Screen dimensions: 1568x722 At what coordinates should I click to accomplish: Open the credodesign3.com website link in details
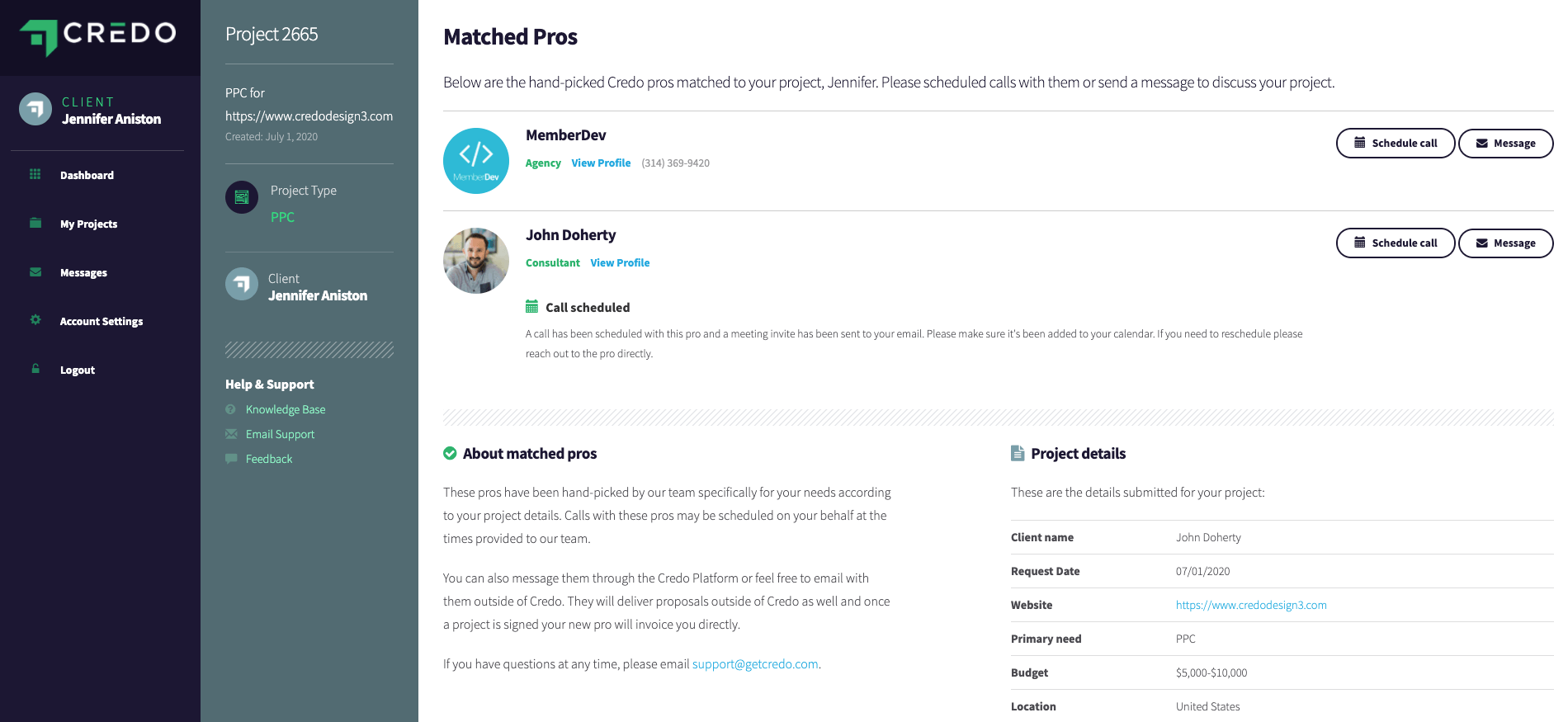tap(1251, 605)
